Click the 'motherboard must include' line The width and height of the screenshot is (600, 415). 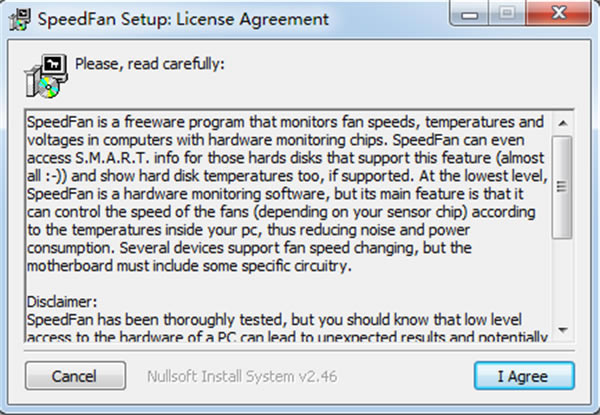[x=189, y=266]
